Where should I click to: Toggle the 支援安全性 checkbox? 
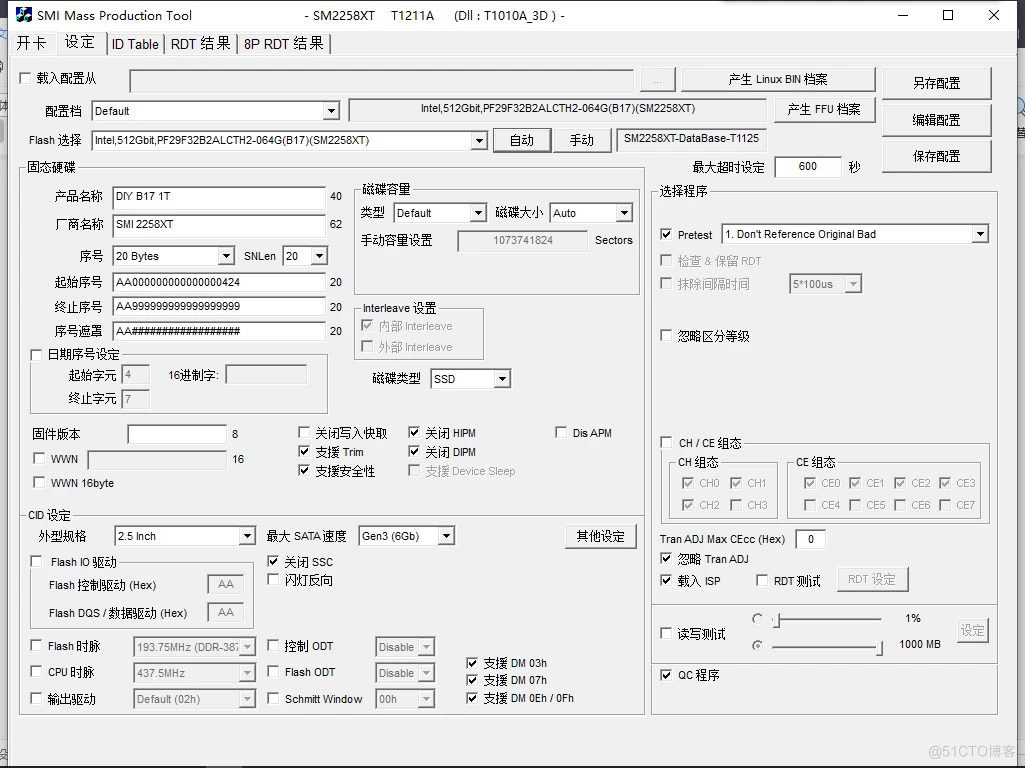click(303, 471)
